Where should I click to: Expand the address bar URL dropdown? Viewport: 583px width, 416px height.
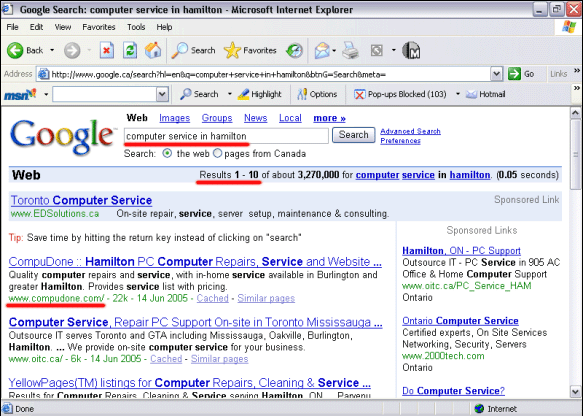[496, 74]
